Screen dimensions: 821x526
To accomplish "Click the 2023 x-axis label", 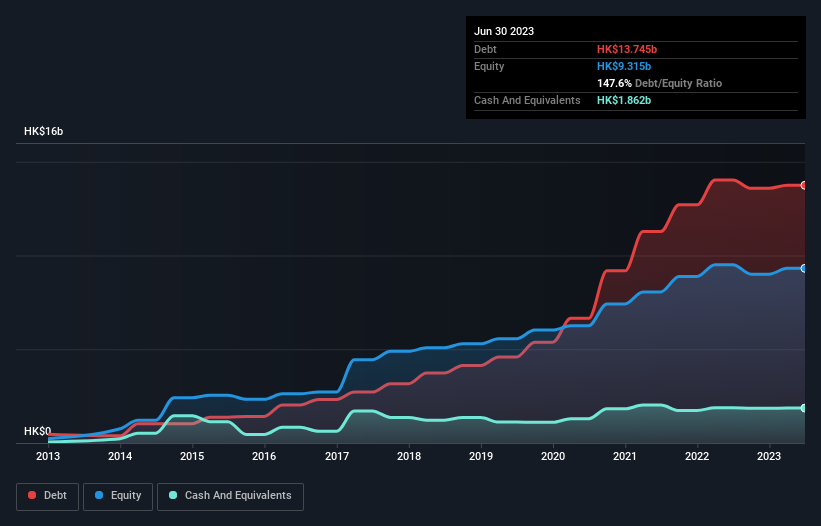I will 769,456.
